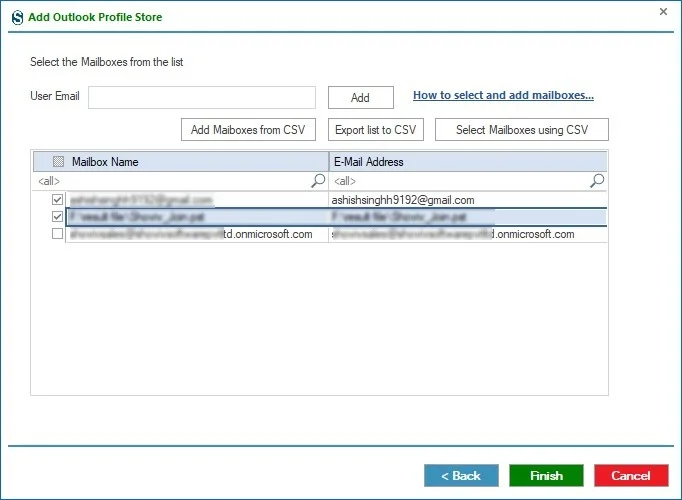Click the red Cancel button
This screenshot has width=682, height=500.
coord(631,475)
